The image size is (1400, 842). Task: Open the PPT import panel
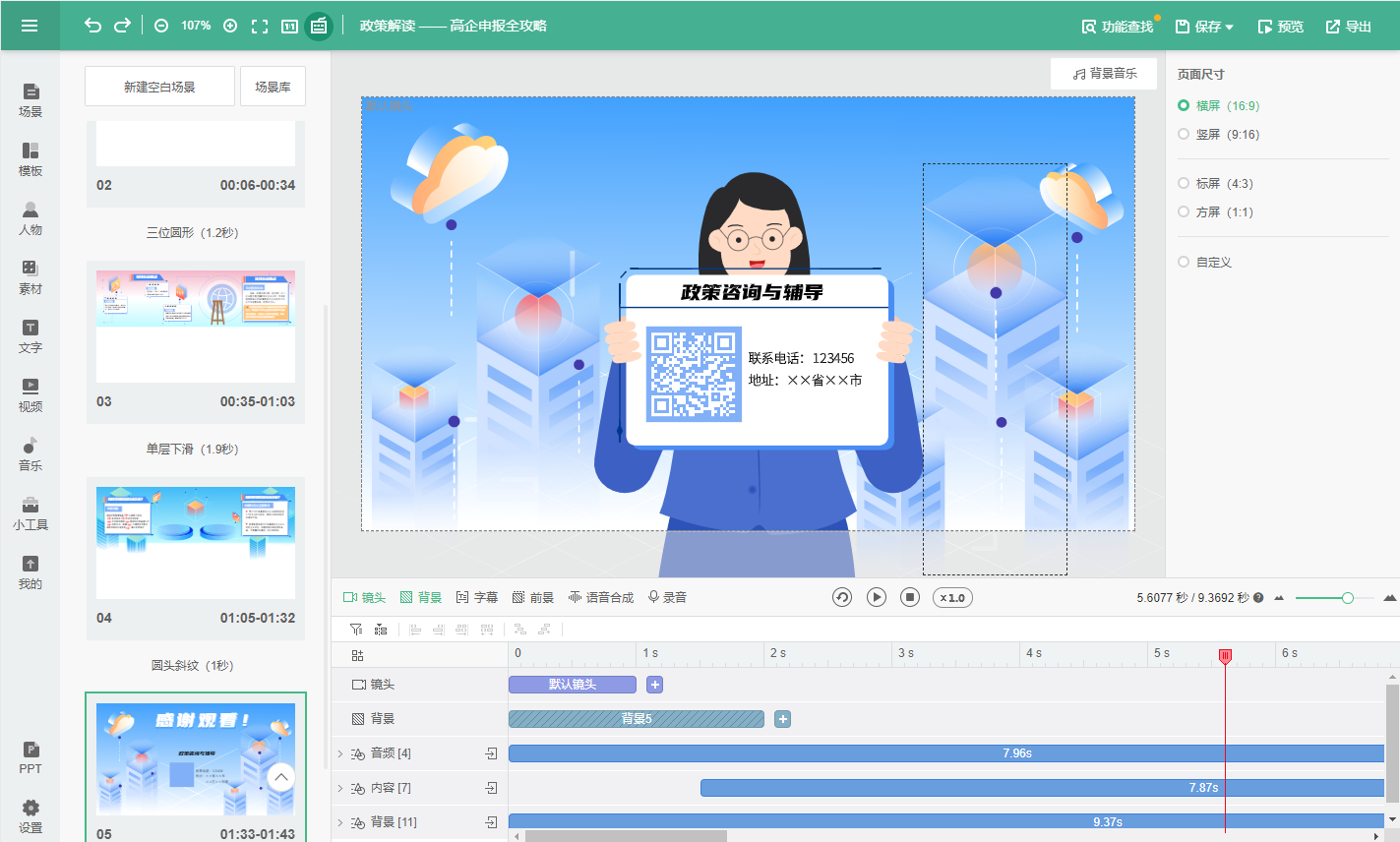pyautogui.click(x=30, y=757)
